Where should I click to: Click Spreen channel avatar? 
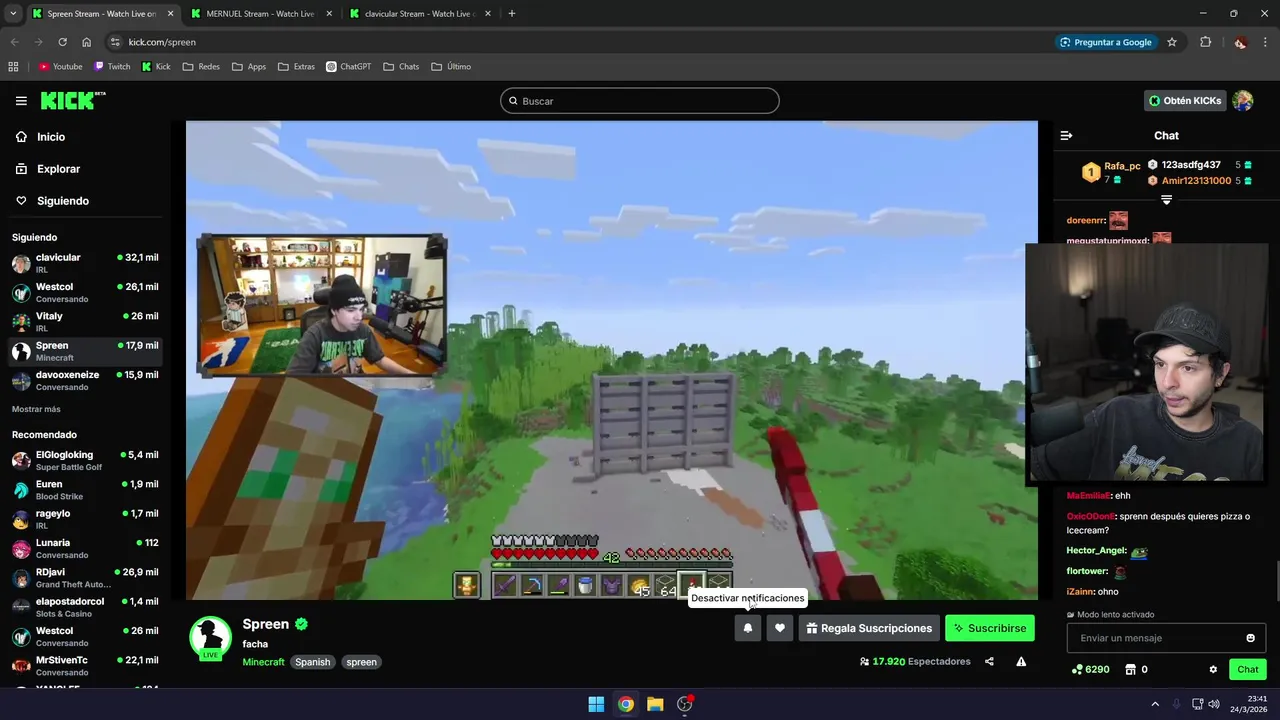(210, 637)
